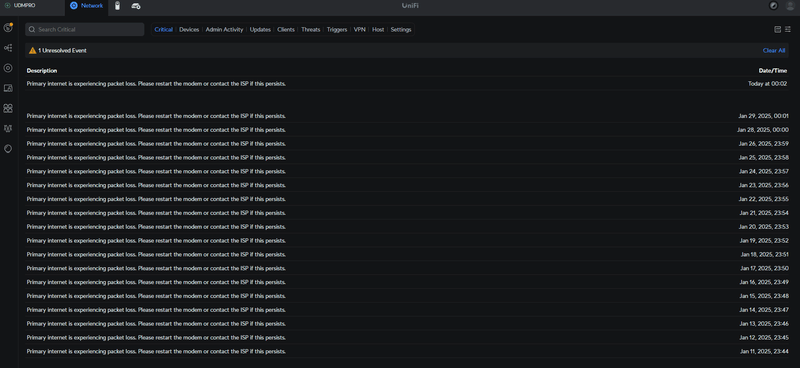This screenshot has height=368, width=800.
Task: Click the warning triangle by Unresolved Event
Action: click(33, 51)
